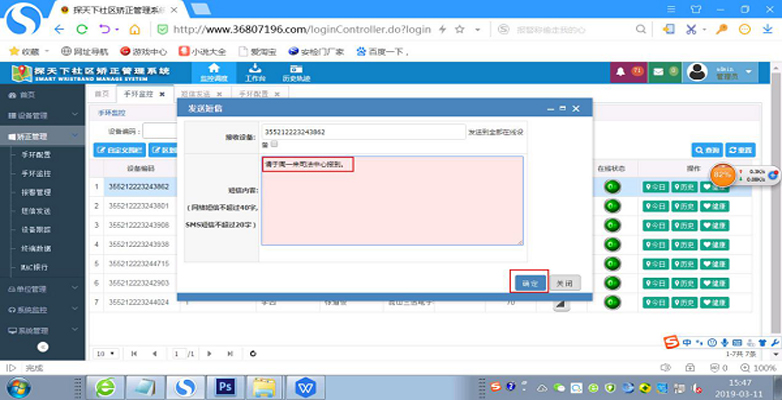Click the 关闭 button in the dialog
This screenshot has height=400, width=782.
[x=565, y=283]
